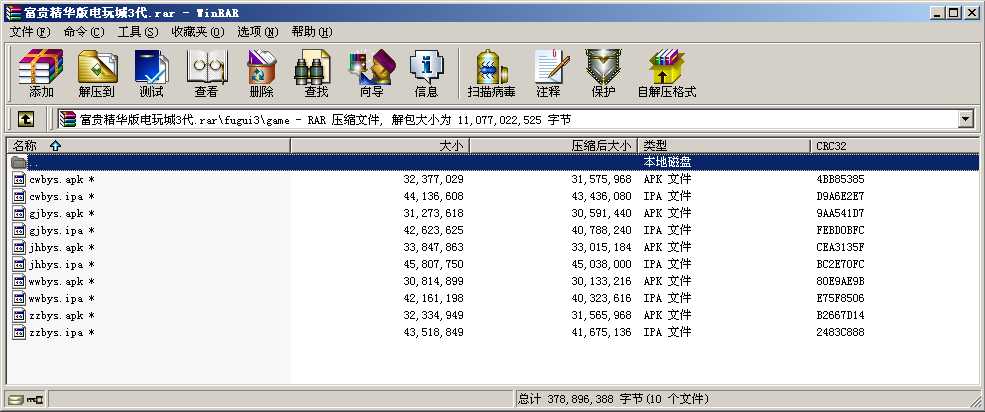Open the 工具(S) menu
This screenshot has height=412, width=985.
(138, 31)
